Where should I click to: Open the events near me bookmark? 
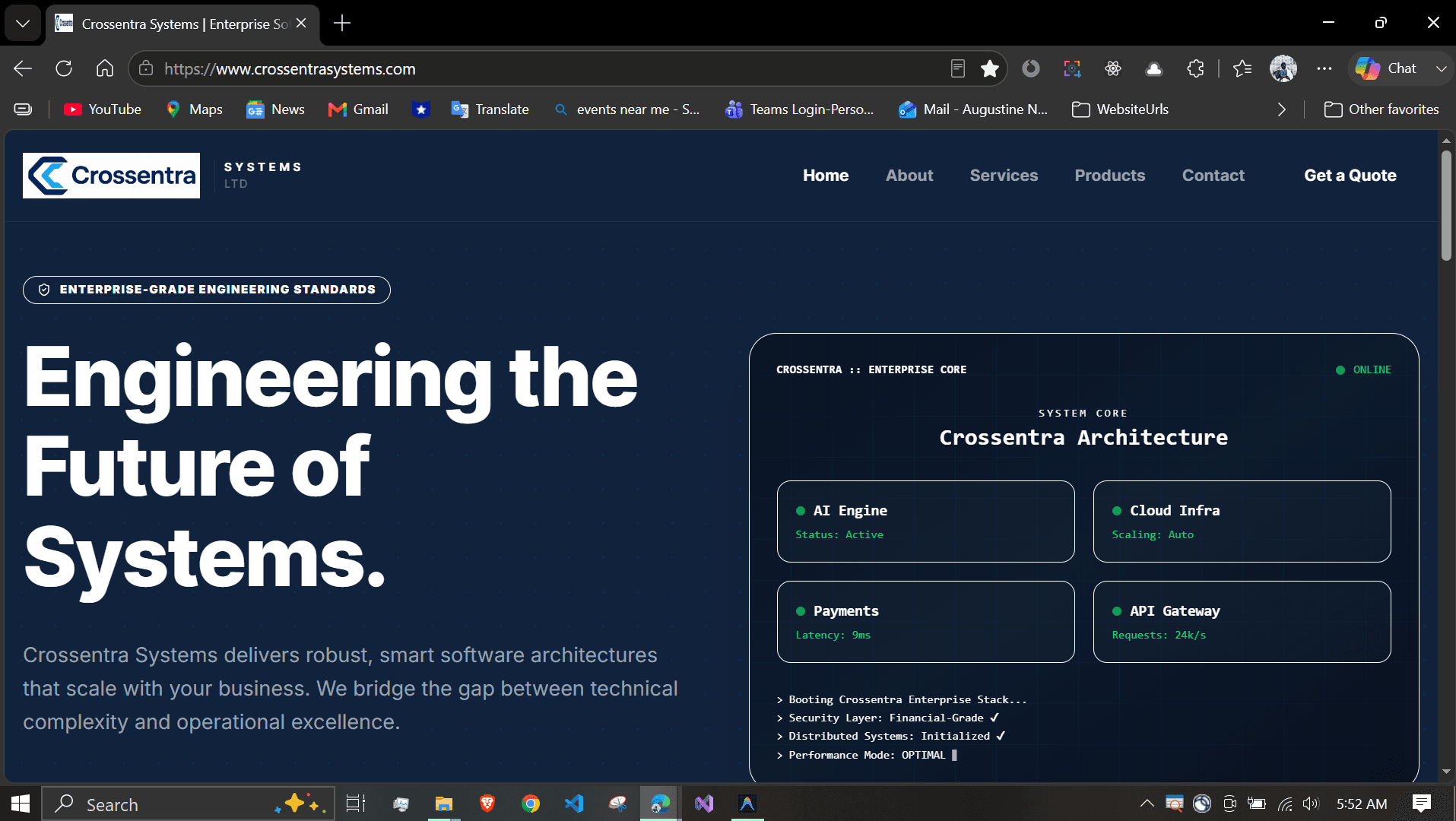click(627, 109)
